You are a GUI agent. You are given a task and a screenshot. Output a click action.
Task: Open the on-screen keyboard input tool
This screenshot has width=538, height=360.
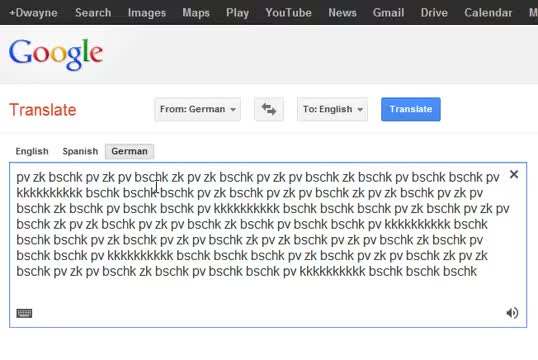[24, 313]
